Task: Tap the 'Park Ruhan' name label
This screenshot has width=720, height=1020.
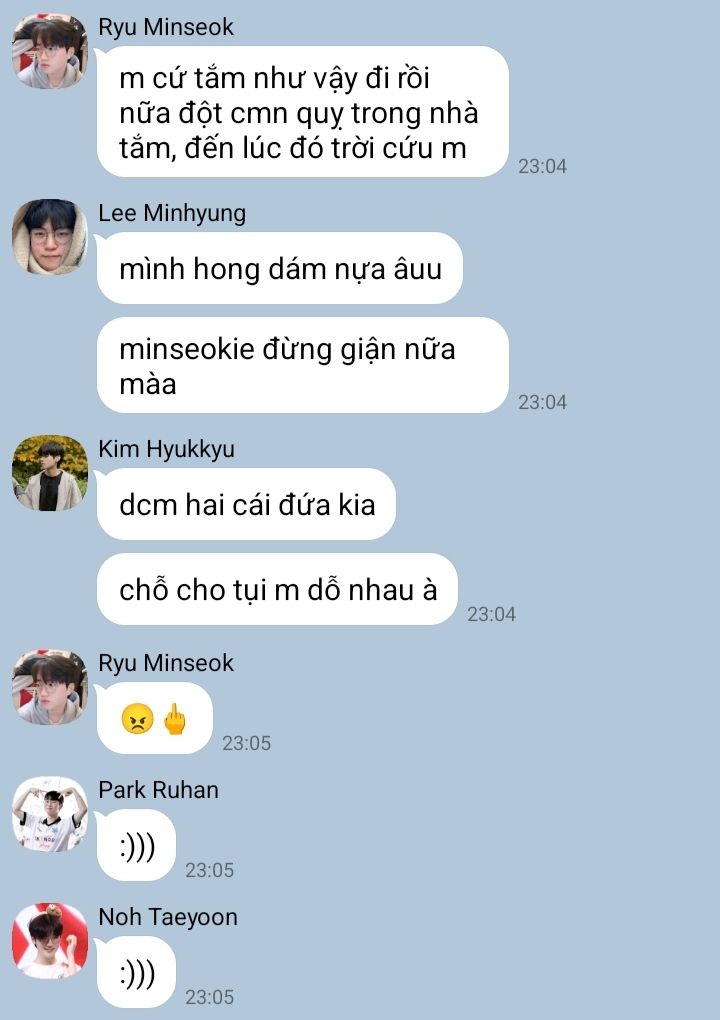Action: [159, 790]
